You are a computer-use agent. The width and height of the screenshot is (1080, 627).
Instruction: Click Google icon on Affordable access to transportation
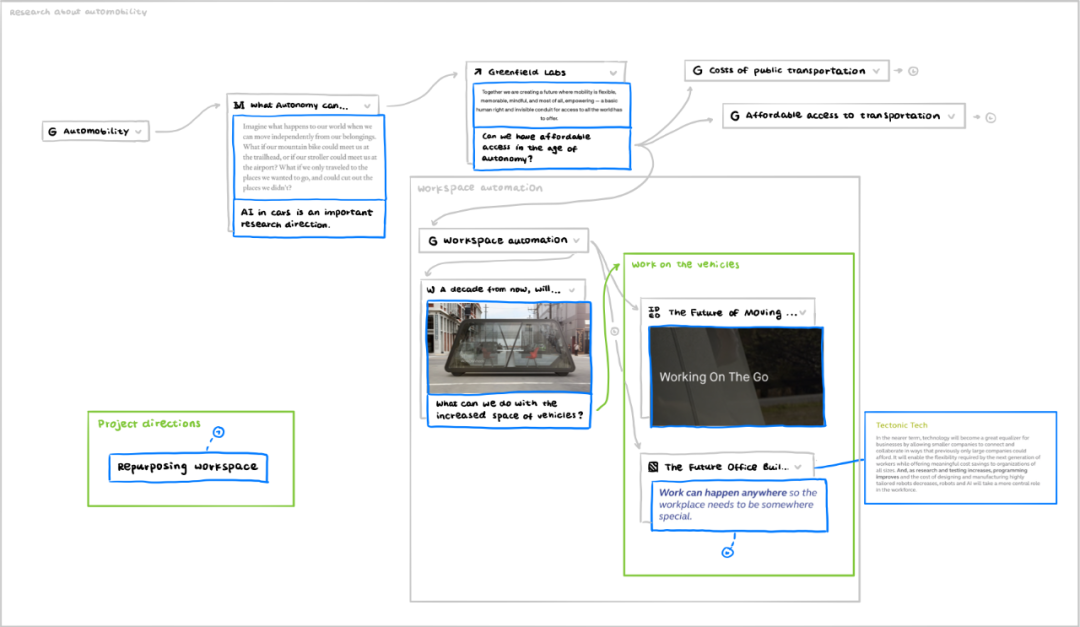735,116
